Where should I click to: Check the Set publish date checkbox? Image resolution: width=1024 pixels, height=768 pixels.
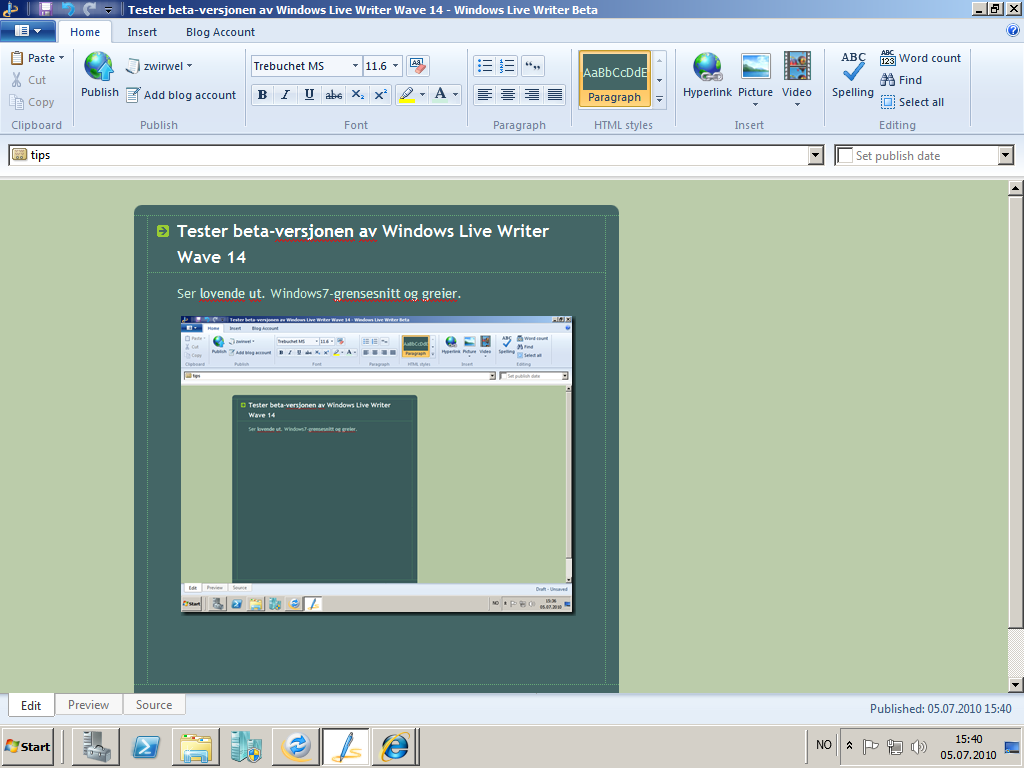point(845,155)
